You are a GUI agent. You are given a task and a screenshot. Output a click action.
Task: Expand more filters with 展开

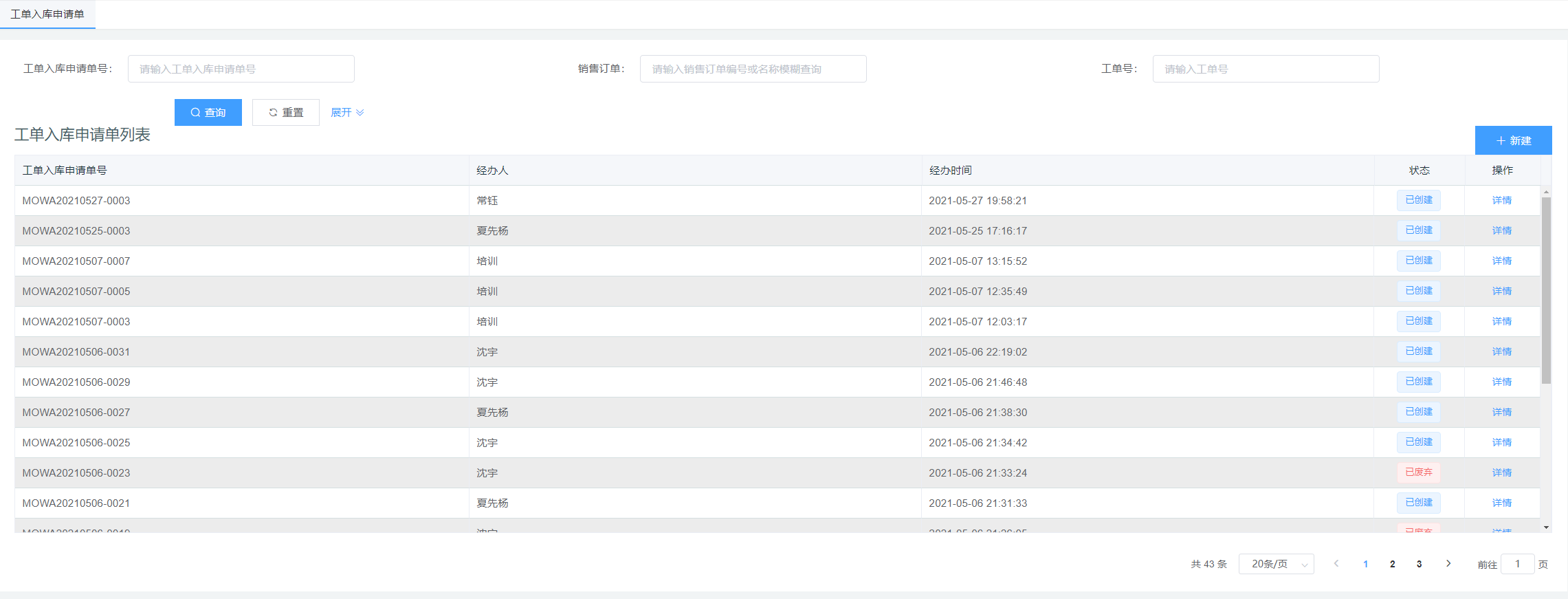tap(347, 112)
